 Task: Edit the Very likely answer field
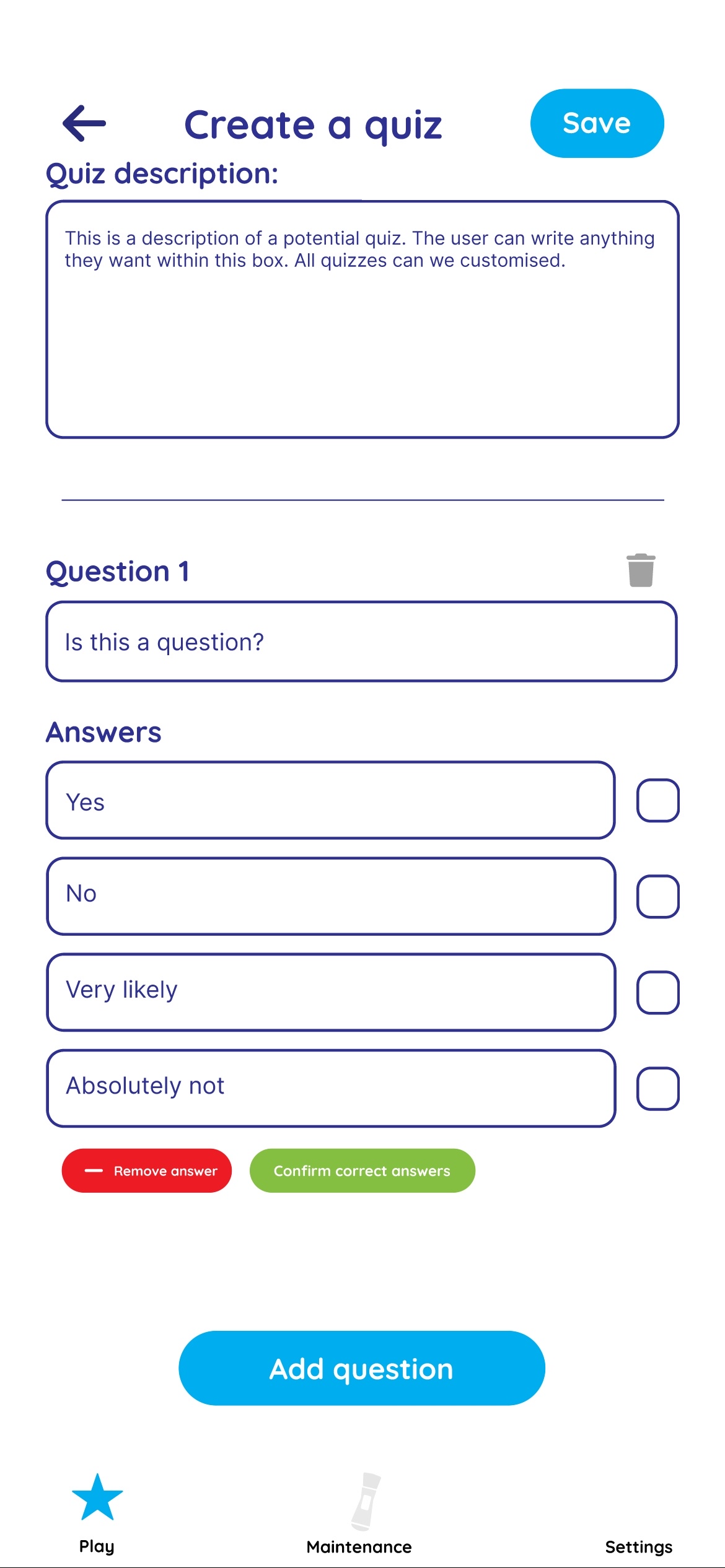[x=331, y=992]
